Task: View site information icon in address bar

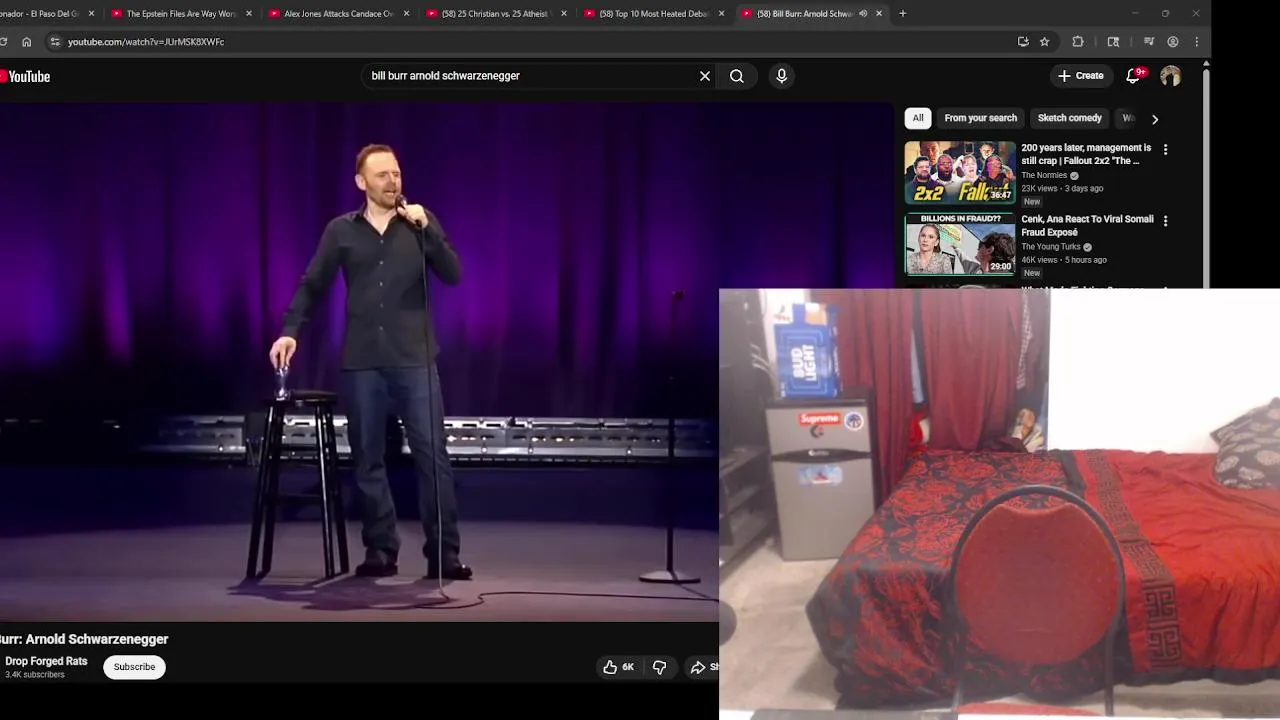Action: point(55,42)
